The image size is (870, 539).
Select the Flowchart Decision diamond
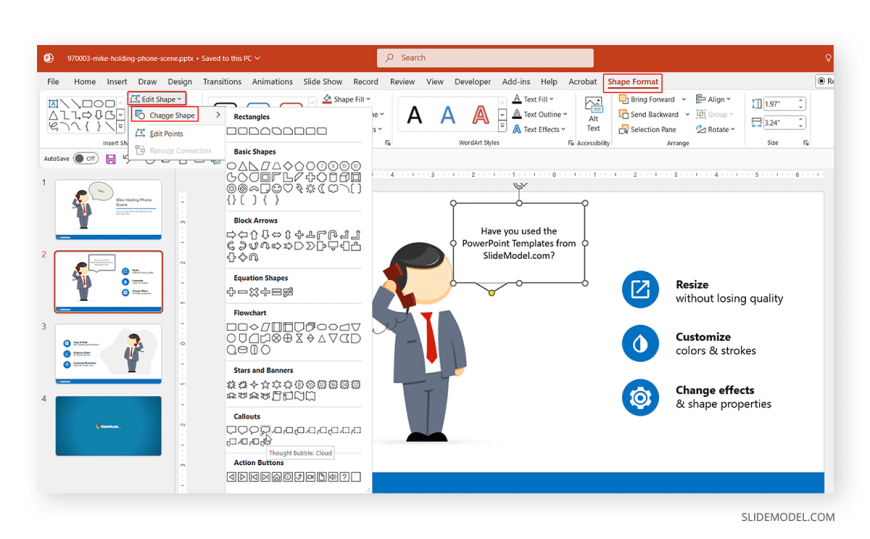254,326
